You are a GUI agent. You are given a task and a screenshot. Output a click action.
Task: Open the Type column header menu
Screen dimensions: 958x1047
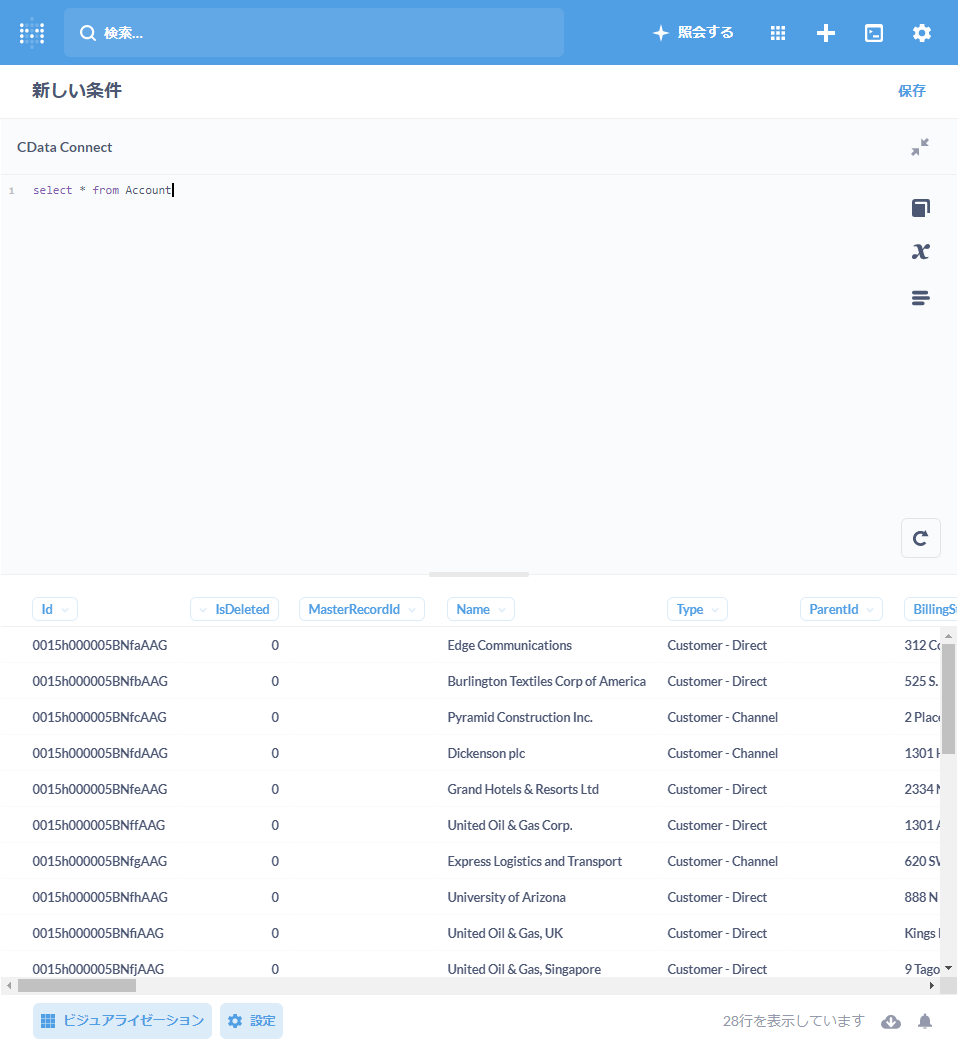pyautogui.click(x=697, y=609)
